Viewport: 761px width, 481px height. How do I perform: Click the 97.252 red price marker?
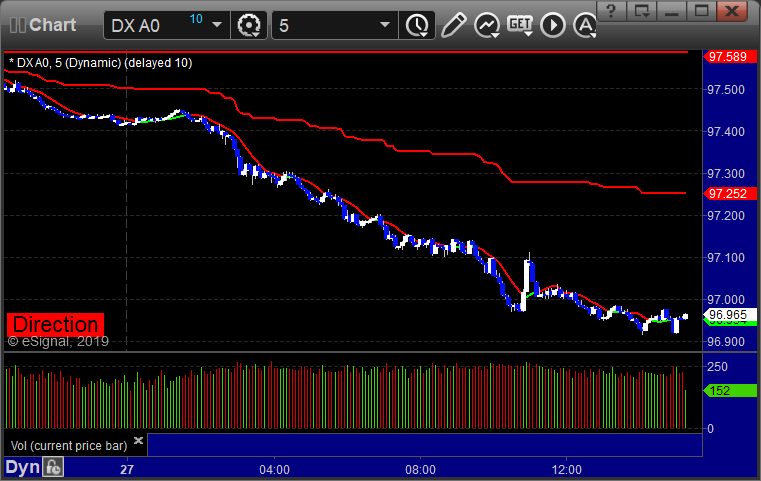click(729, 194)
